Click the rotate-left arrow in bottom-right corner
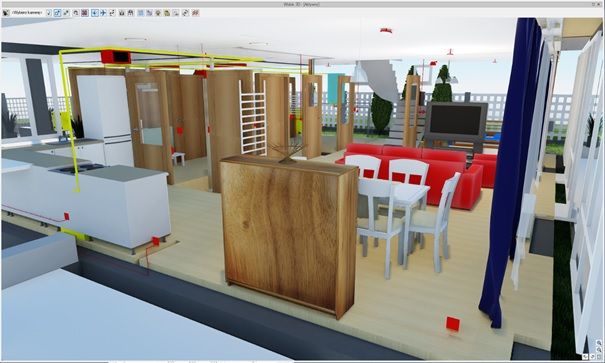The height and width of the screenshot is (363, 605). (x=585, y=356)
